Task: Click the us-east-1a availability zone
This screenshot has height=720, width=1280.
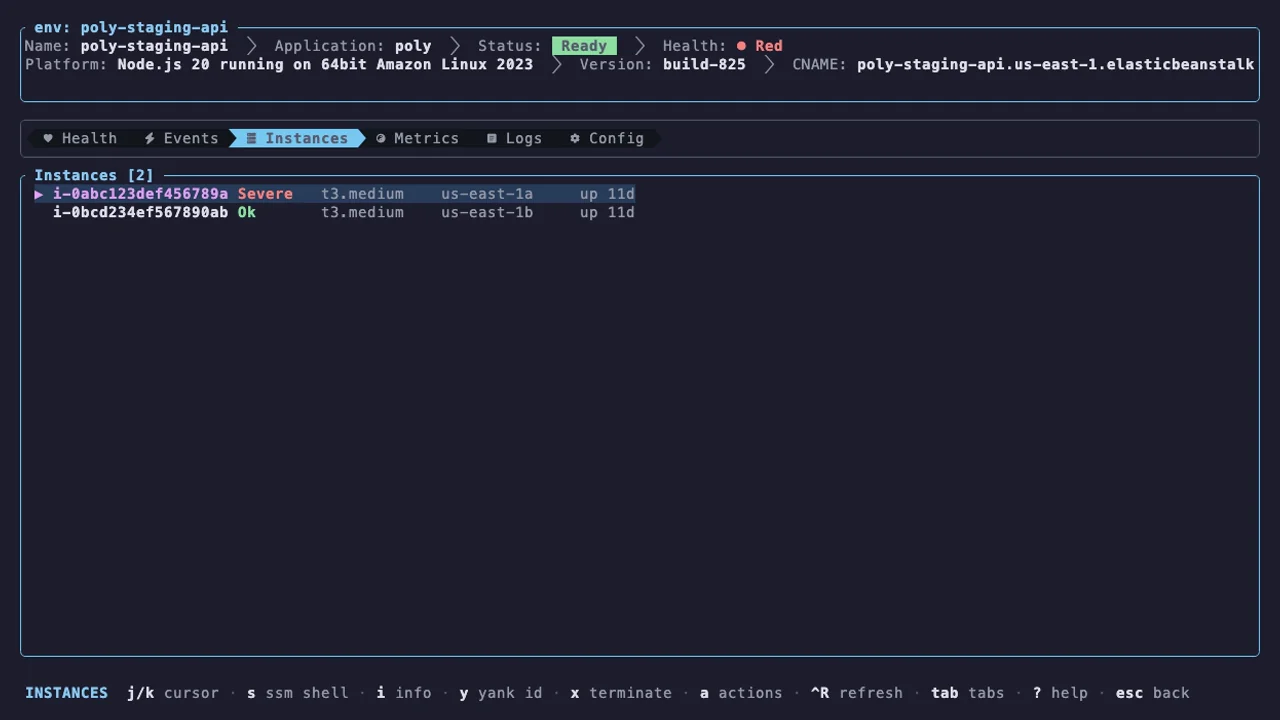Action: [487, 194]
